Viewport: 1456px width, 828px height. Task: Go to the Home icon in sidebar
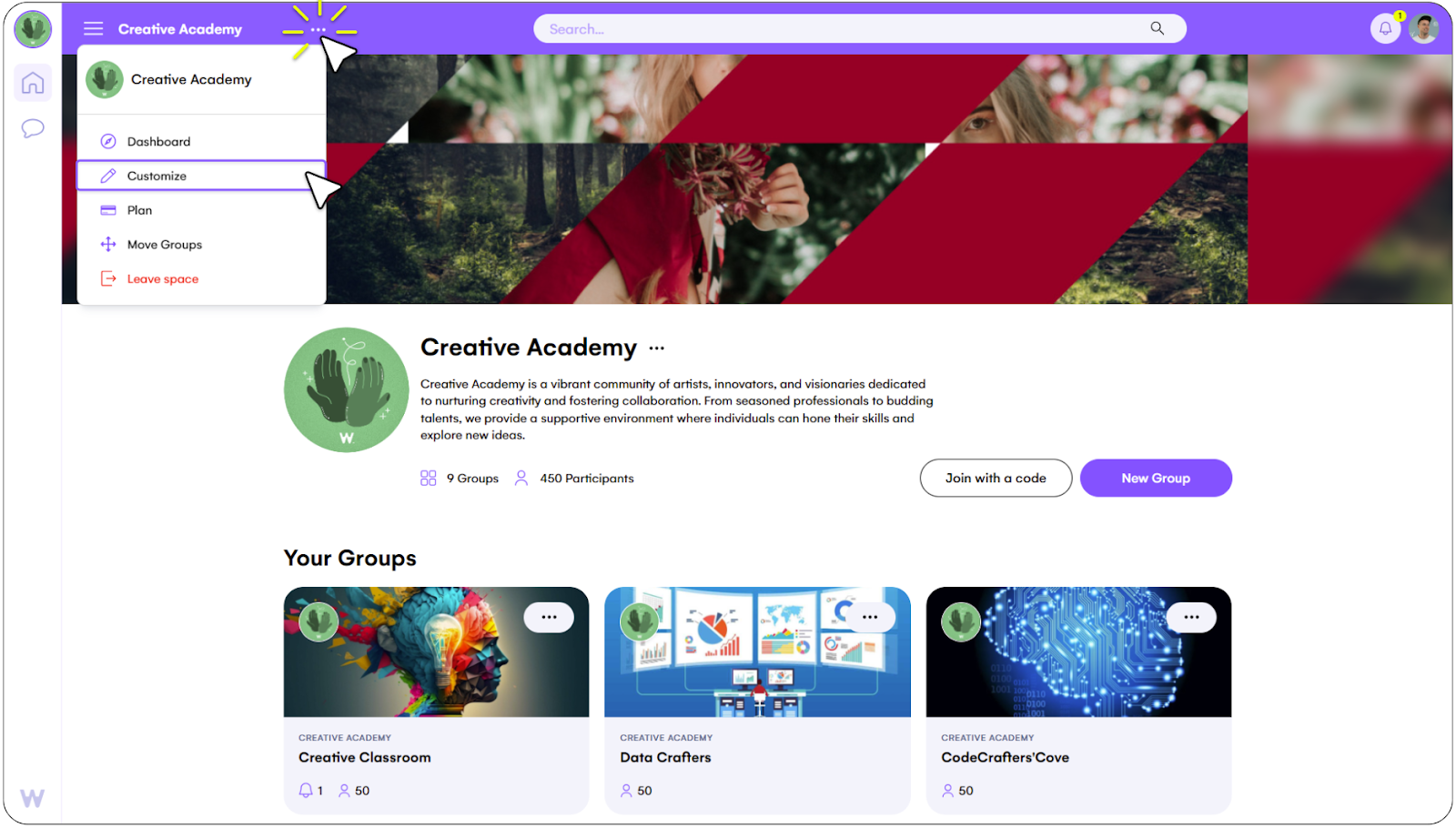33,83
